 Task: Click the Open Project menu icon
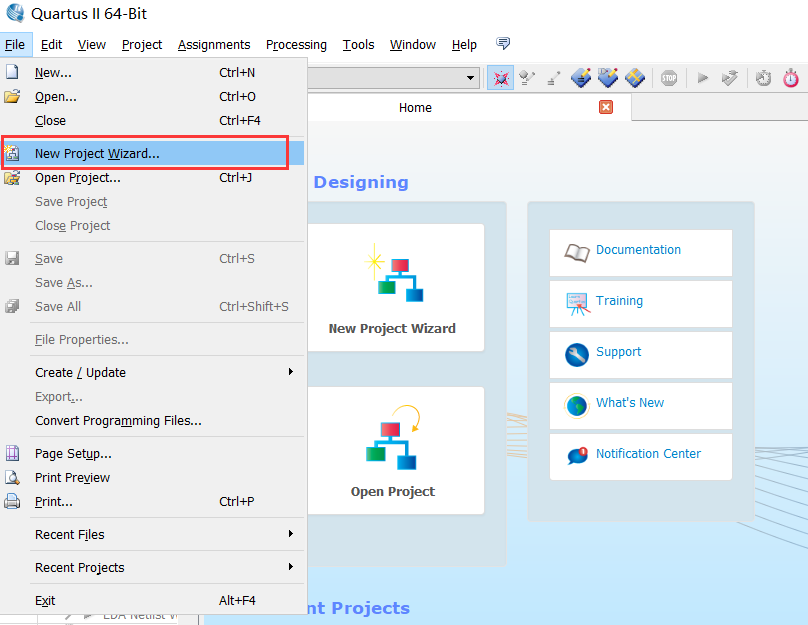[12, 178]
